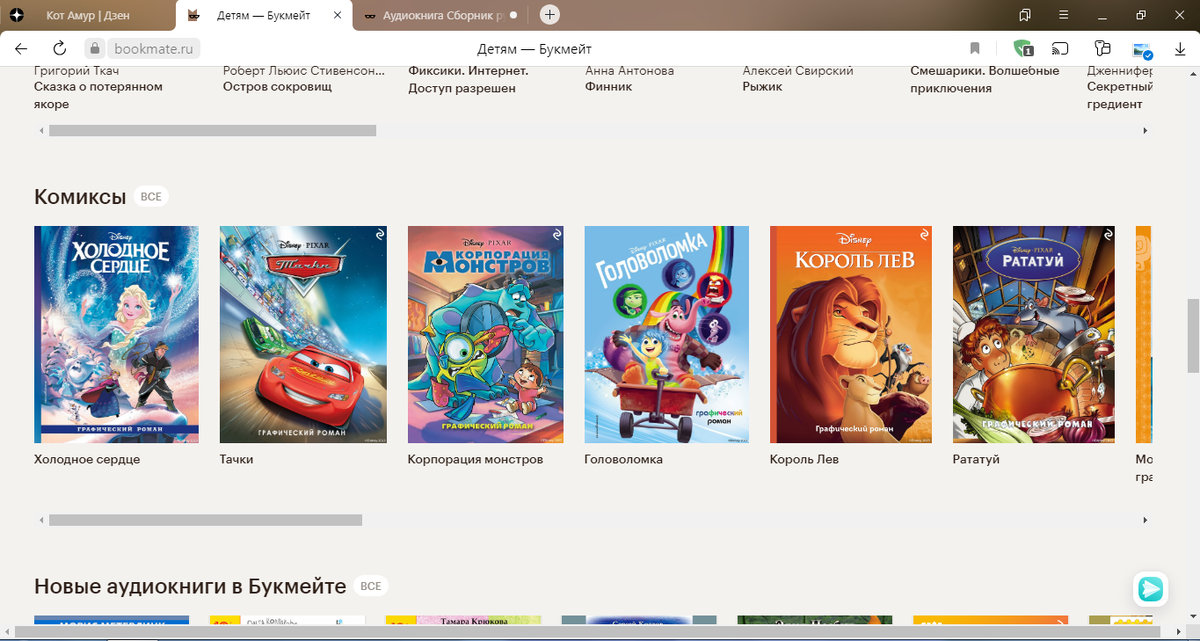Open the teal chat widget icon
The height and width of the screenshot is (641, 1200).
pyautogui.click(x=1151, y=589)
